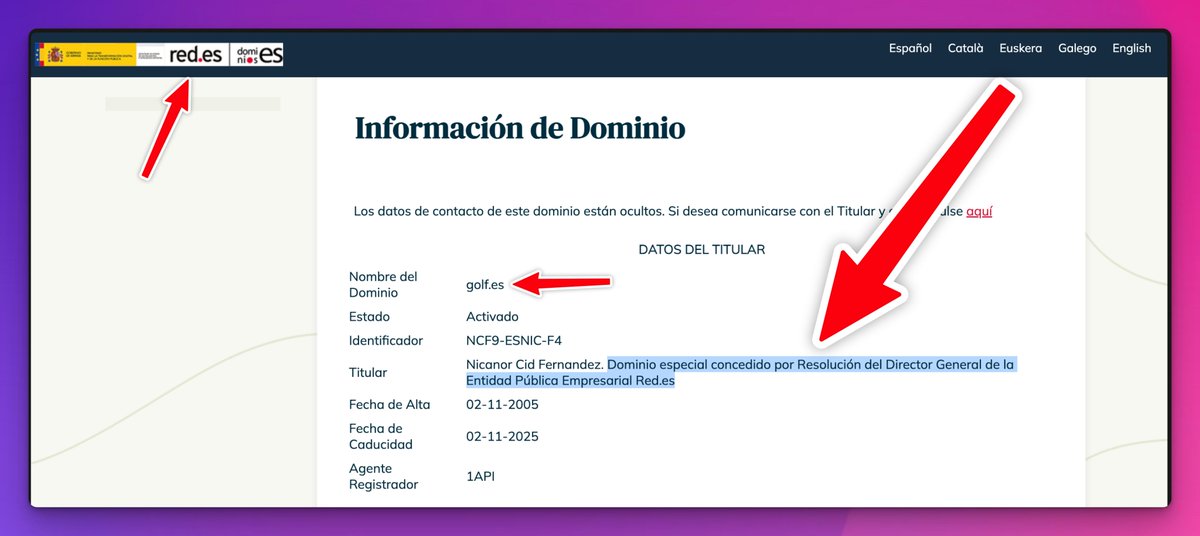Screen dimensions: 1200x536
Task: Switch language to Galego
Action: tap(1077, 48)
